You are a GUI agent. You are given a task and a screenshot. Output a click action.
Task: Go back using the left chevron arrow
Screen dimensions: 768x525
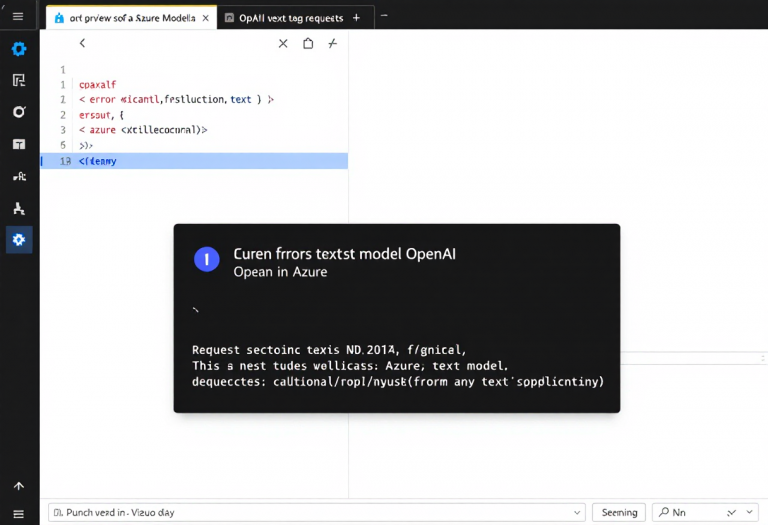[82, 43]
